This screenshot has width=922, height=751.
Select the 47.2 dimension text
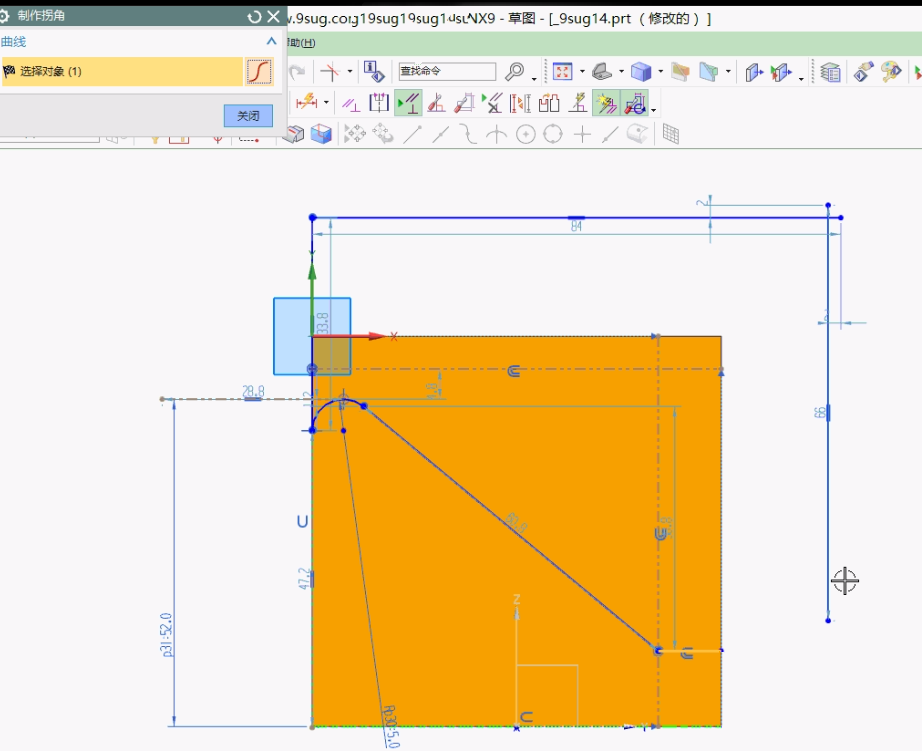click(x=303, y=579)
